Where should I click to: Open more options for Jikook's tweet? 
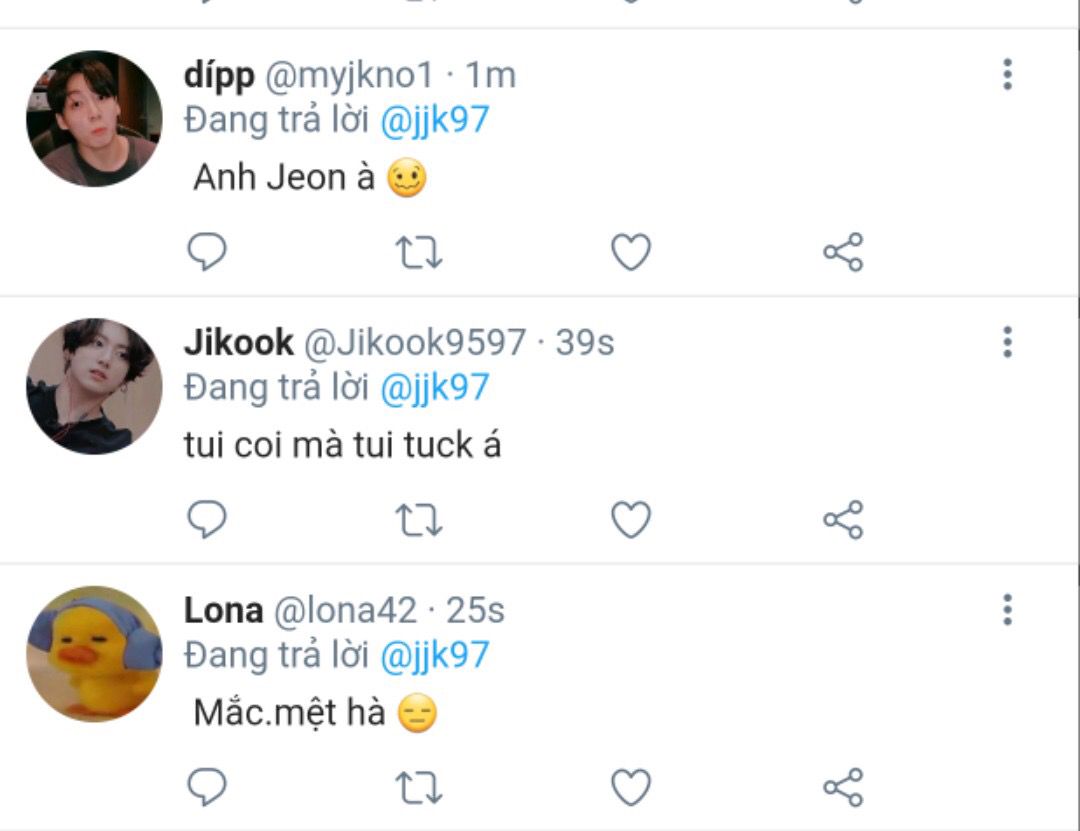pyautogui.click(x=1007, y=342)
